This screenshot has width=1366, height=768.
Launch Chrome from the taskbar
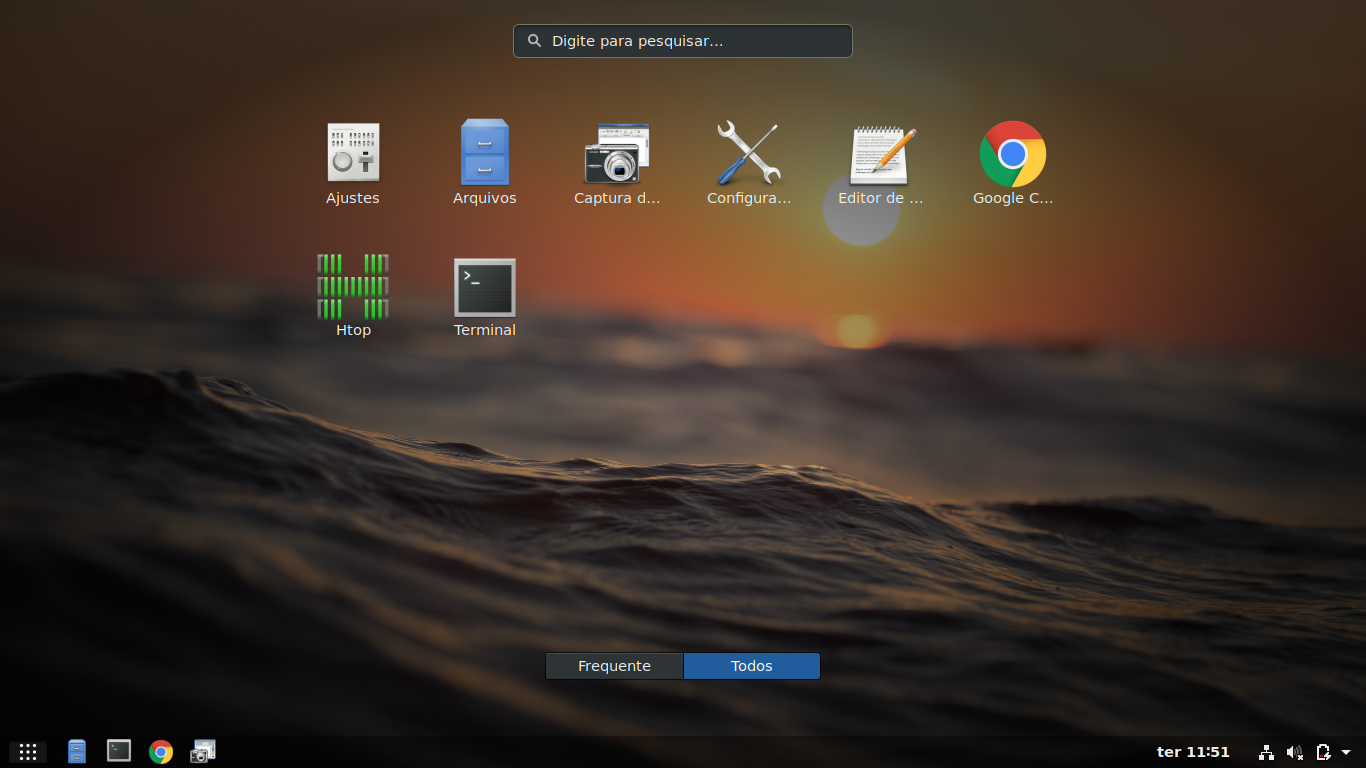coord(160,751)
